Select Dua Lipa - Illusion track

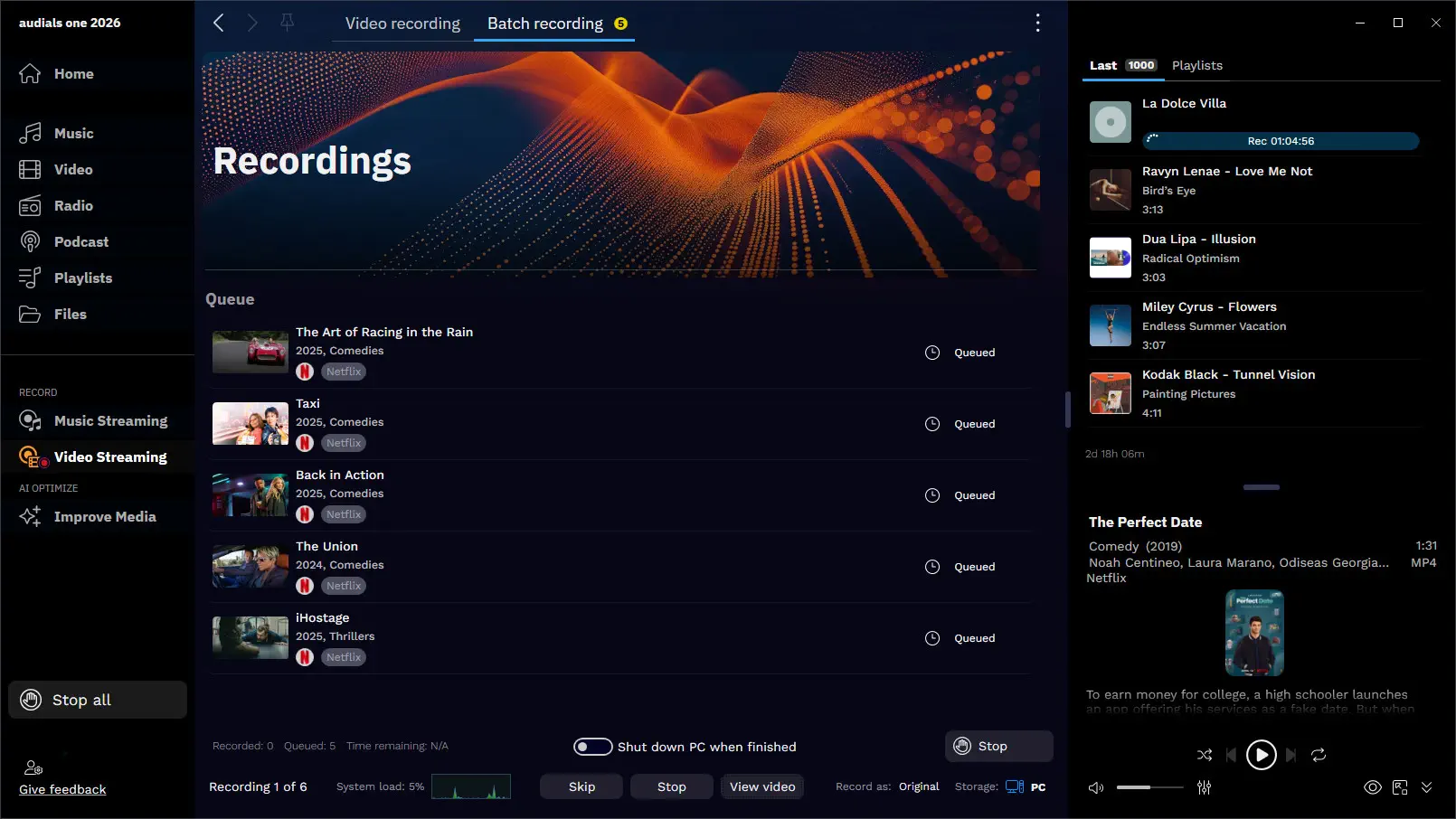tap(1254, 258)
